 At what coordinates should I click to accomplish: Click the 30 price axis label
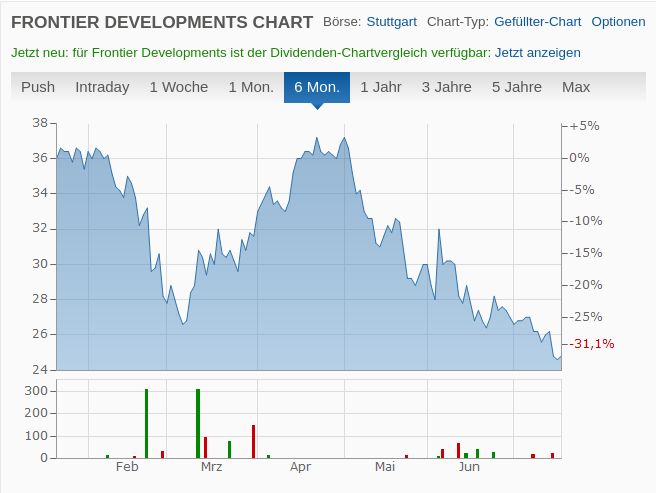40,264
